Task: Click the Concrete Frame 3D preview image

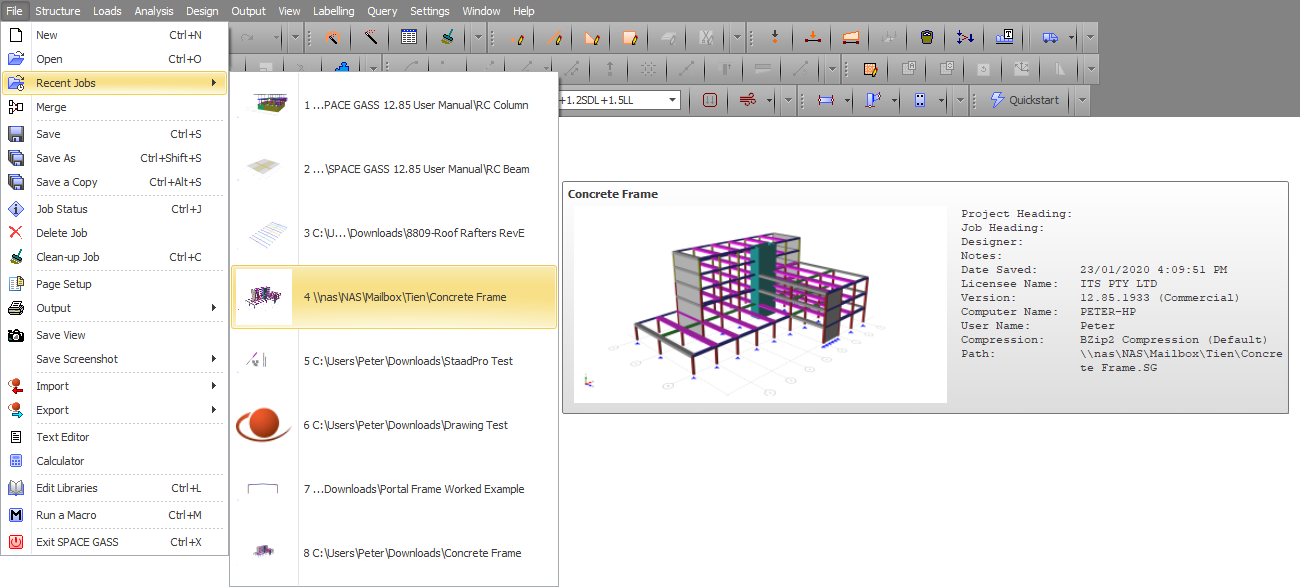Action: pos(758,304)
